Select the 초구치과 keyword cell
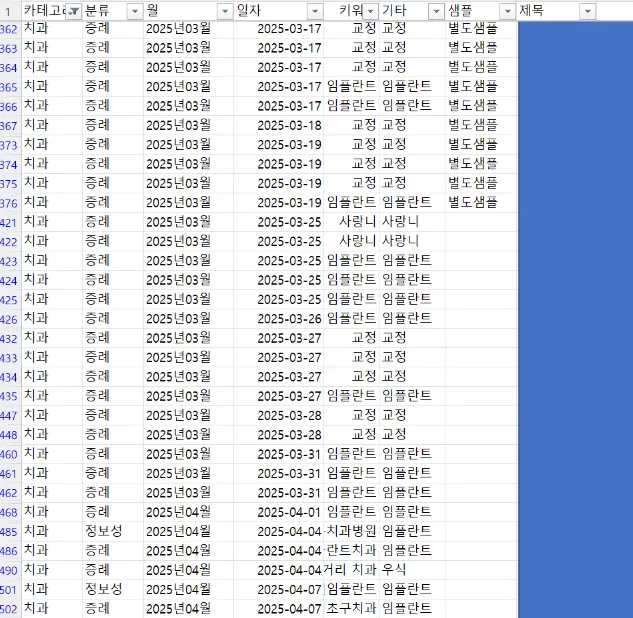The height and width of the screenshot is (618, 633). tap(351, 609)
